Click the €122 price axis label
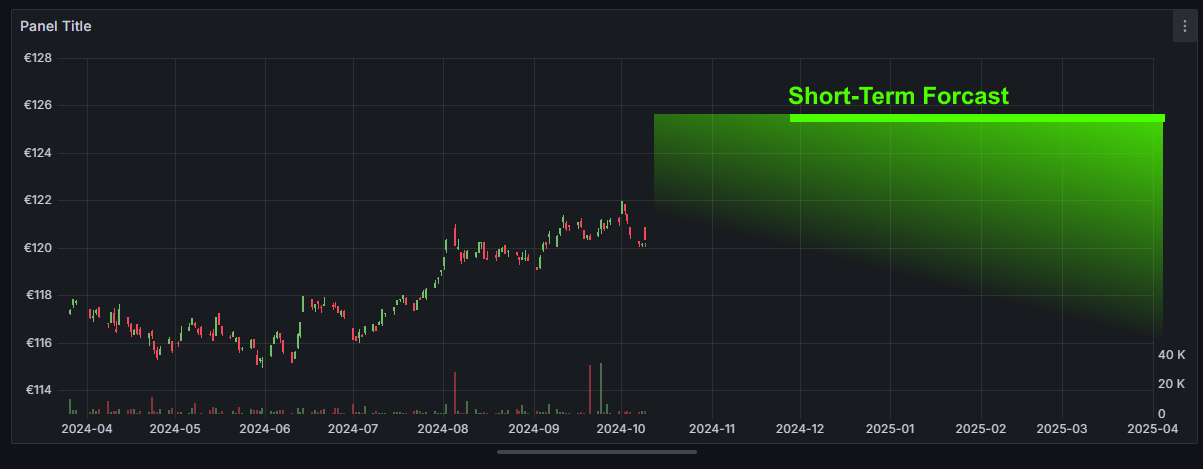This screenshot has height=469, width=1203. 38,201
